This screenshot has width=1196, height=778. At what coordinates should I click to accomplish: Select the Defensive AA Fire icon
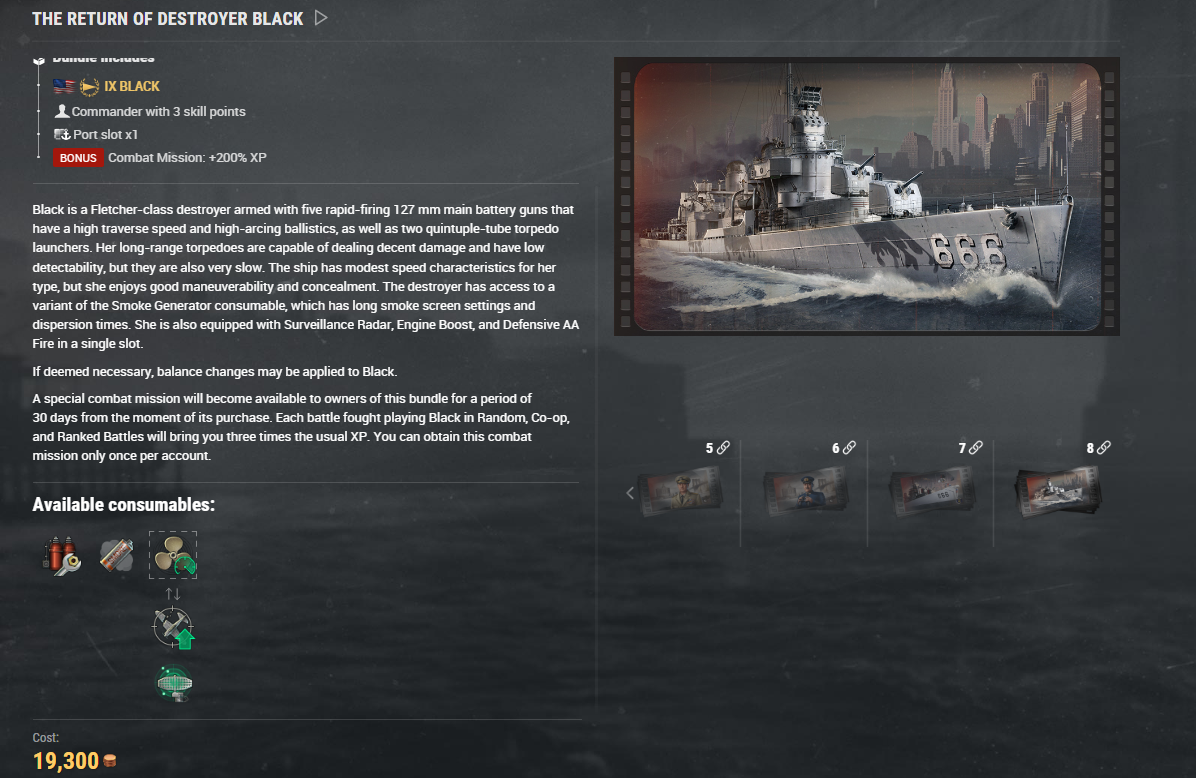coord(174,628)
